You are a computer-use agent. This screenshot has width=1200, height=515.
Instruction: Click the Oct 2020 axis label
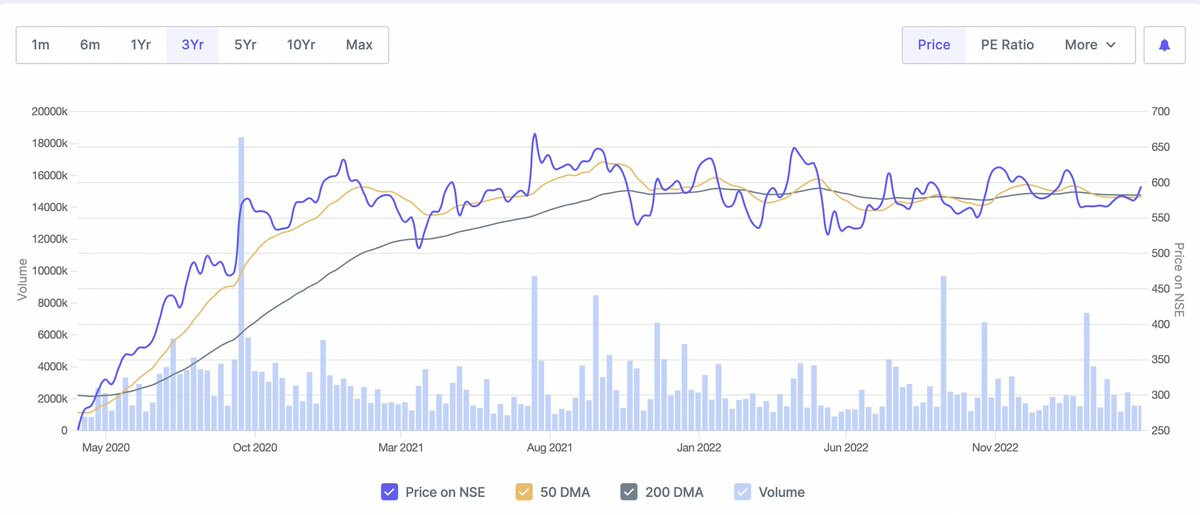[x=255, y=448]
